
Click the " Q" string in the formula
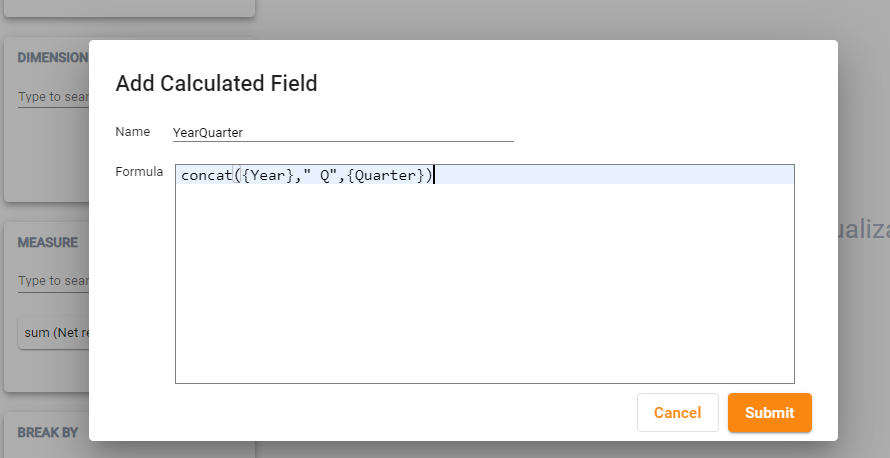pos(320,176)
